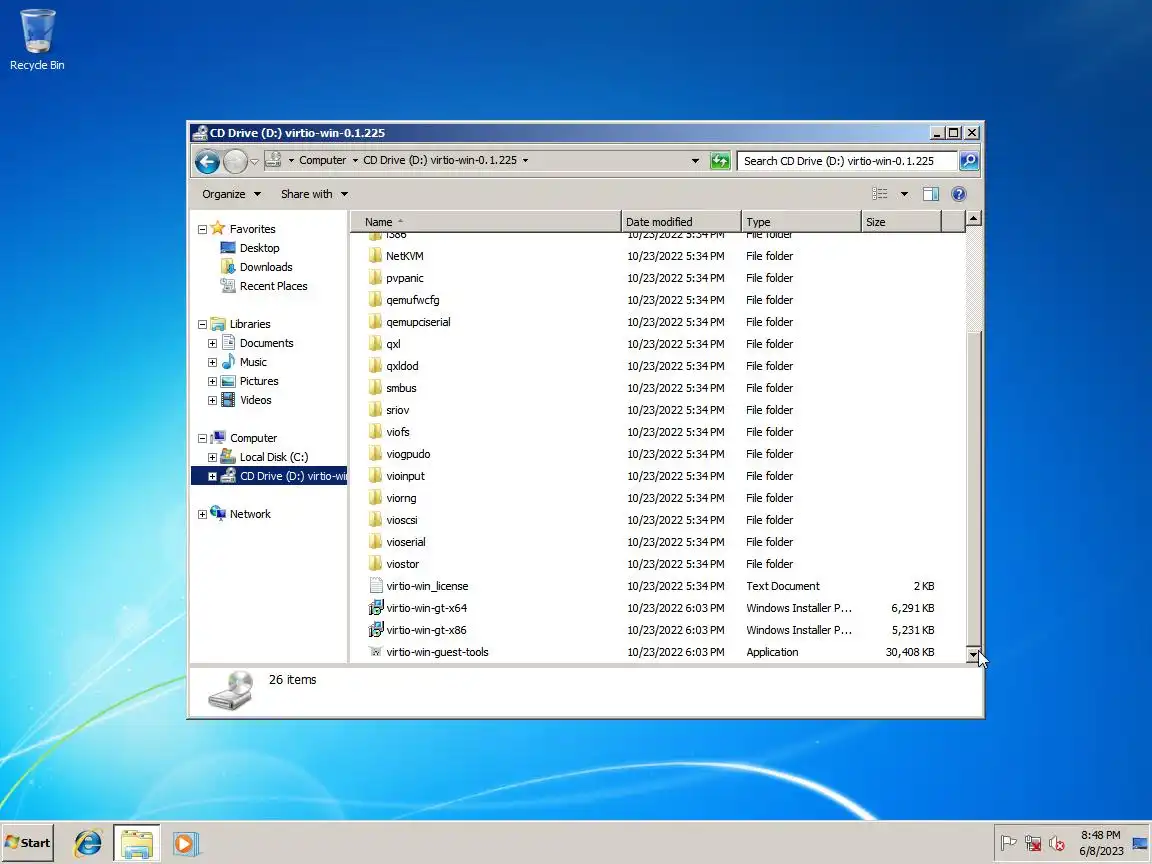Open the recent pages dropdown arrow
1152x864 pixels.
pyautogui.click(x=254, y=162)
